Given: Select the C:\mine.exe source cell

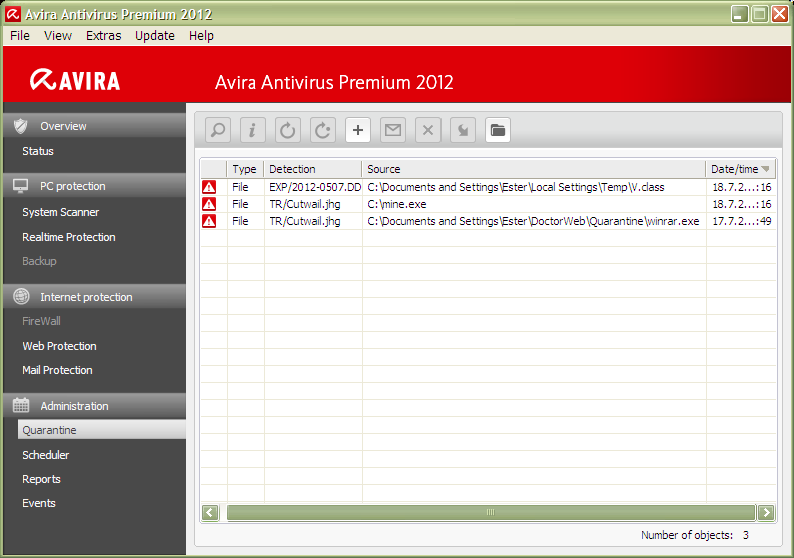Looking at the screenshot, I should pos(534,204).
